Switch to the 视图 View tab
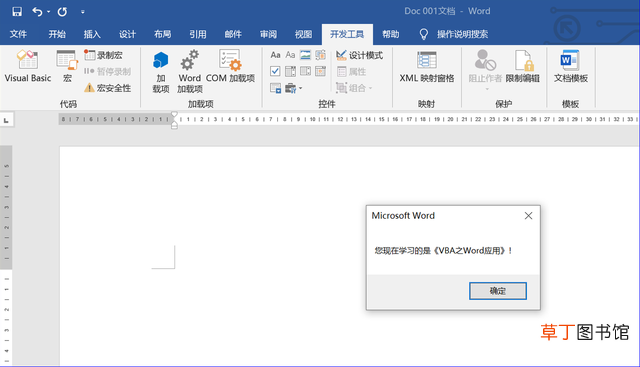Image resolution: width=640 pixels, height=367 pixels. tap(303, 34)
